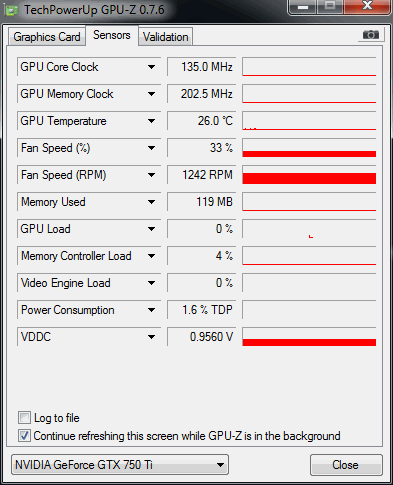Select the Sensors tab
393x485 pixels.
(112, 35)
